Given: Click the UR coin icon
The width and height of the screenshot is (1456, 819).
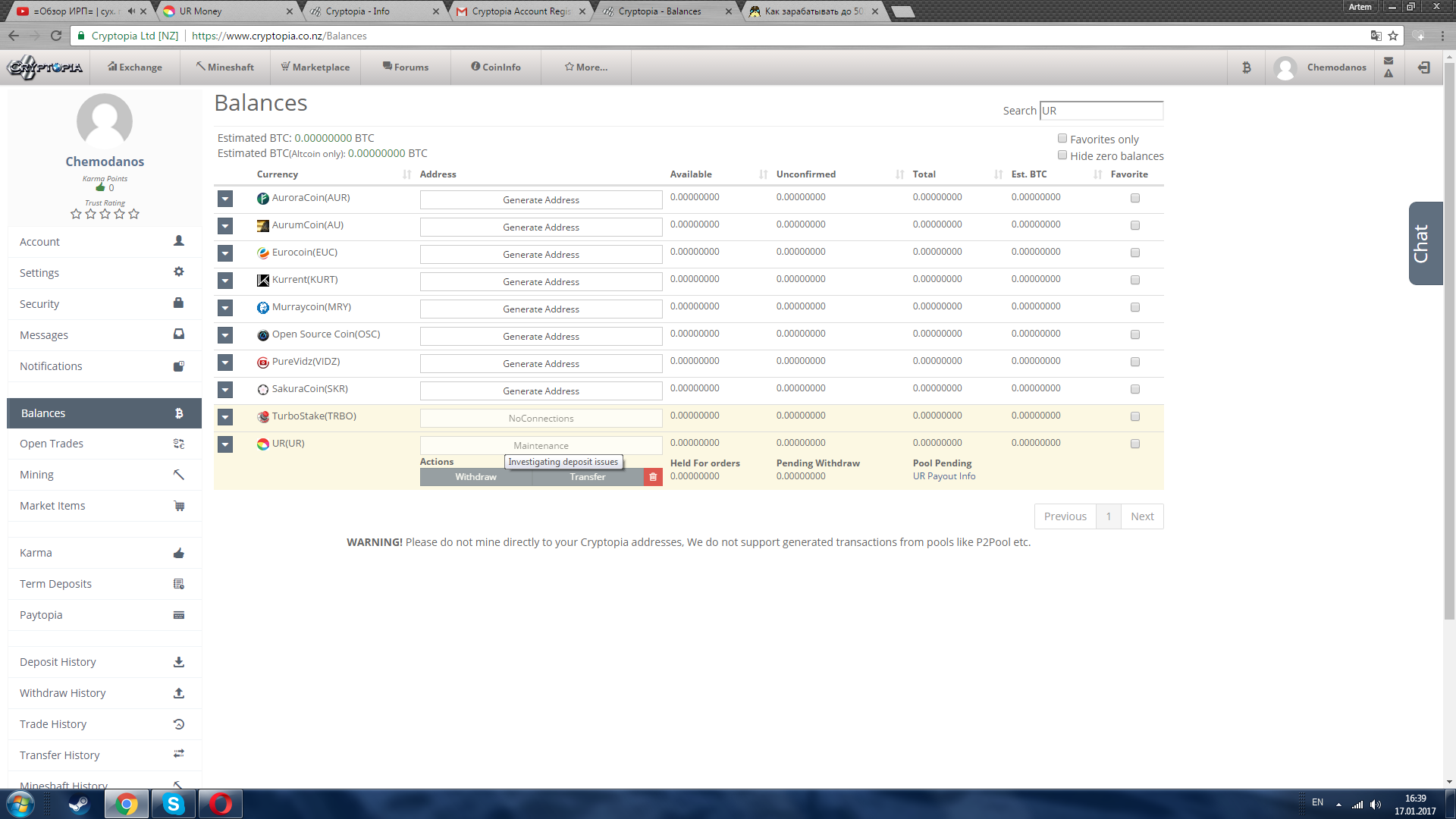Looking at the screenshot, I should [263, 444].
